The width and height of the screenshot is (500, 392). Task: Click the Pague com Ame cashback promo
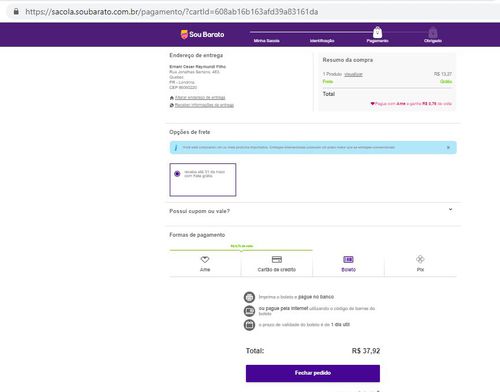411,104
